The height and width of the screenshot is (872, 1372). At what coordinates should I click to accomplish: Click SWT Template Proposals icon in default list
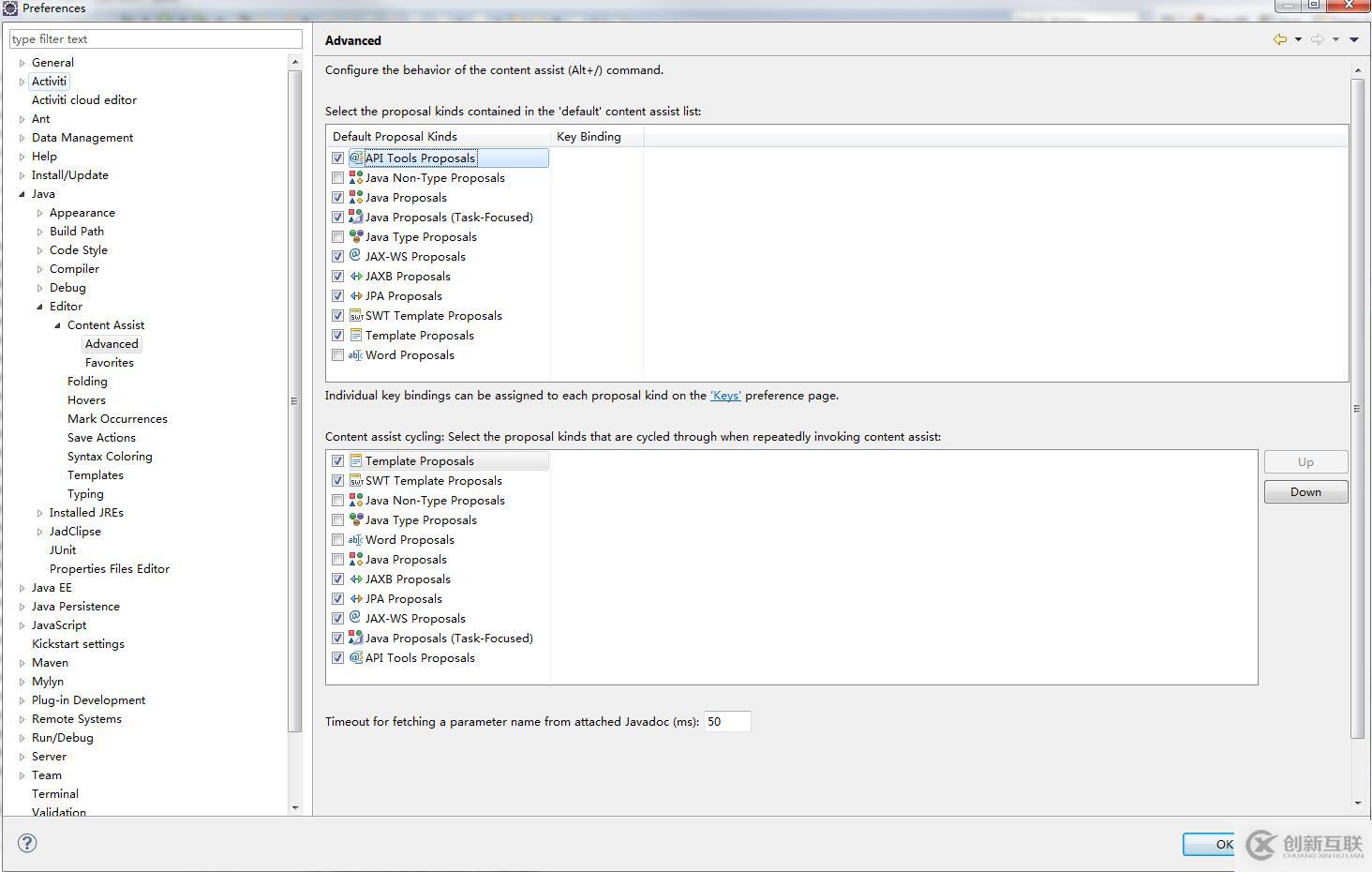click(x=356, y=315)
